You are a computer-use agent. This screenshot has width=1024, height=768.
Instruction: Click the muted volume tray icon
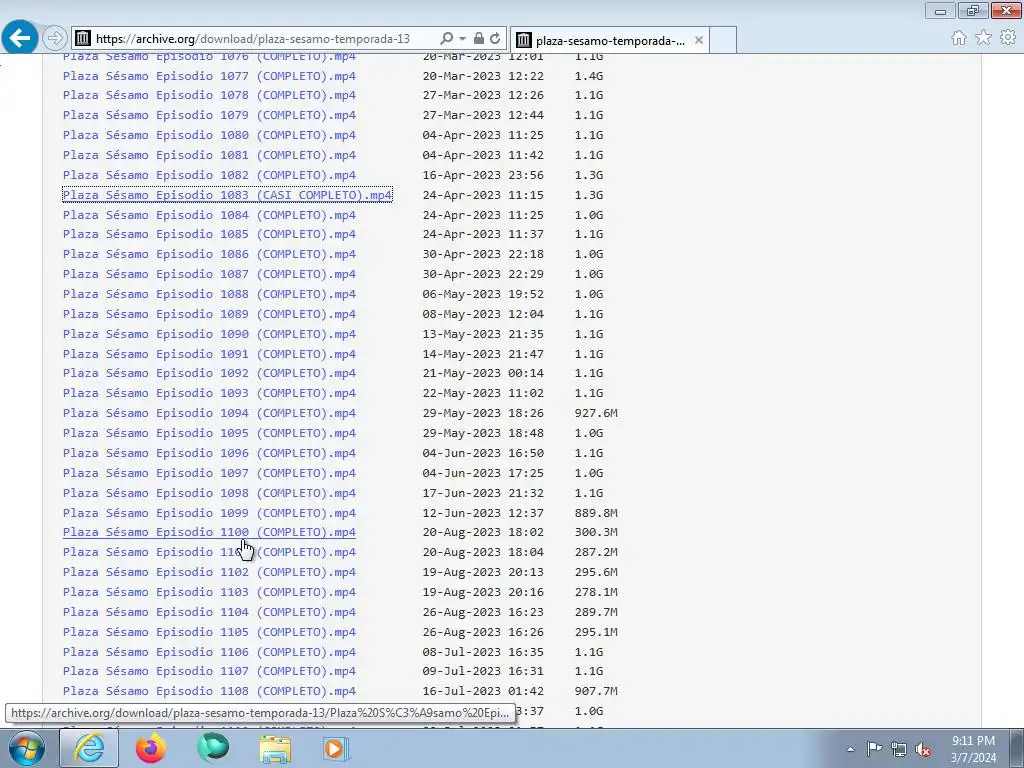[923, 749]
